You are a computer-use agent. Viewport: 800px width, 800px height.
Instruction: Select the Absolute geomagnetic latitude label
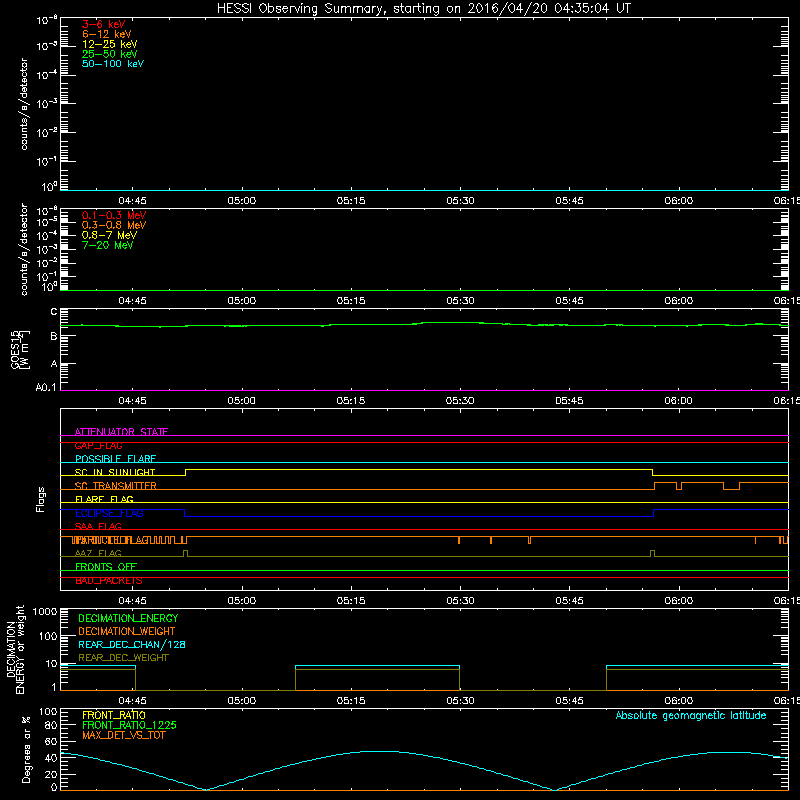tap(691, 716)
